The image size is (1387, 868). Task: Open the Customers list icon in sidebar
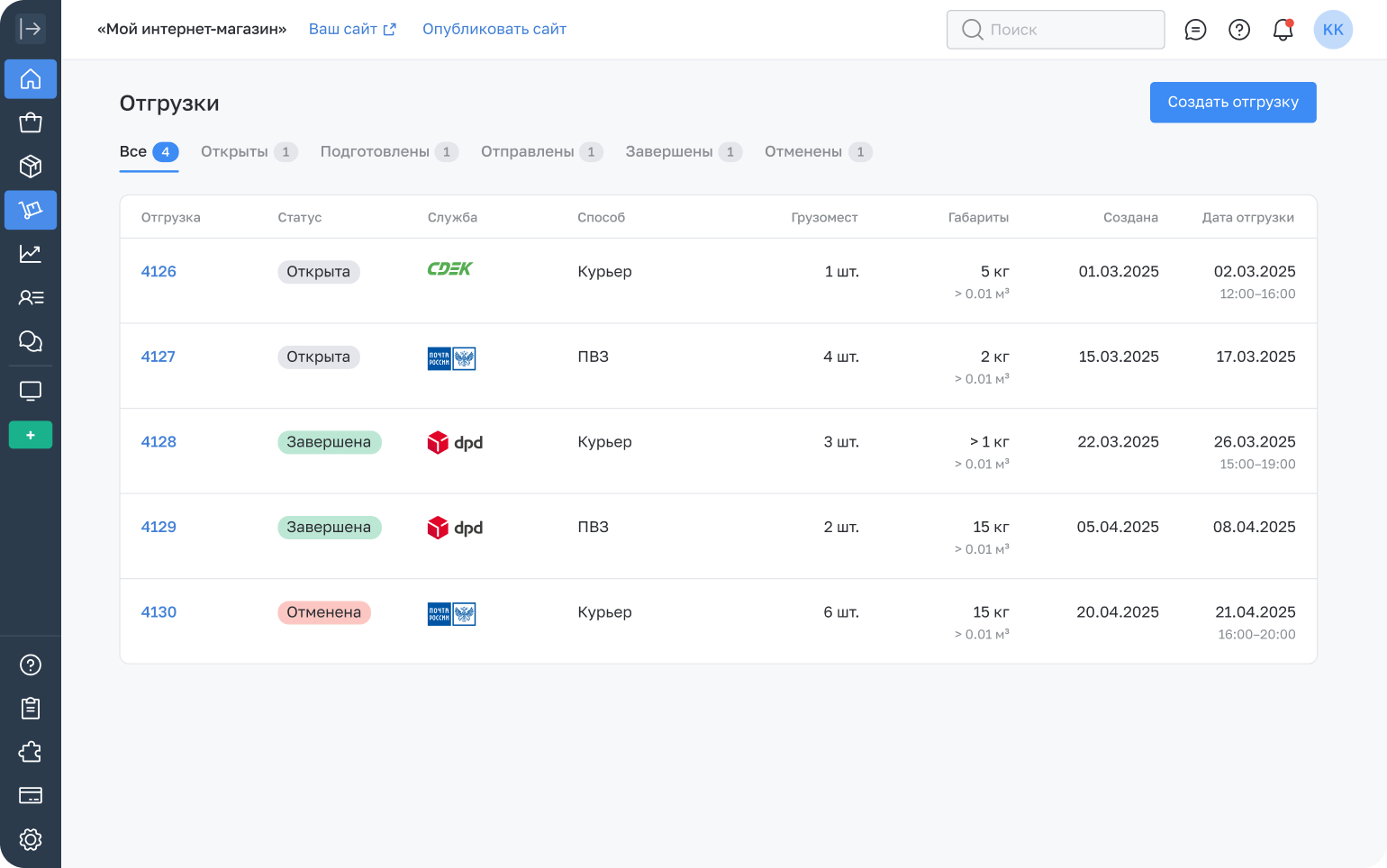(x=31, y=297)
